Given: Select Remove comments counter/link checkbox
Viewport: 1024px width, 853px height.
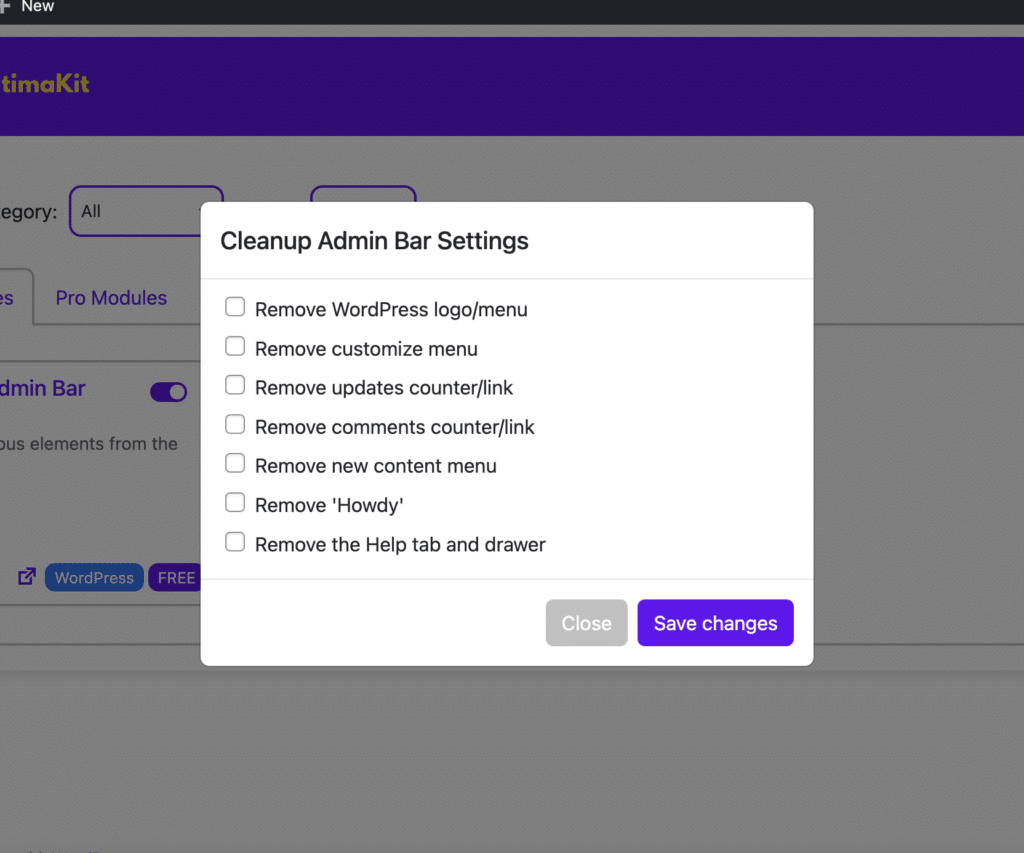Looking at the screenshot, I should pos(235,425).
